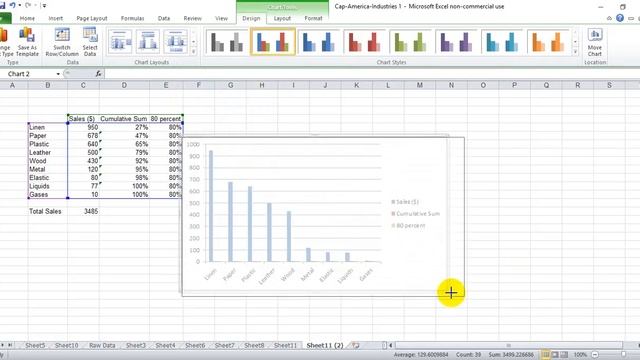Screen dimensions: 640x360
Task: Select column D header
Action: pyautogui.click(x=124, y=85)
